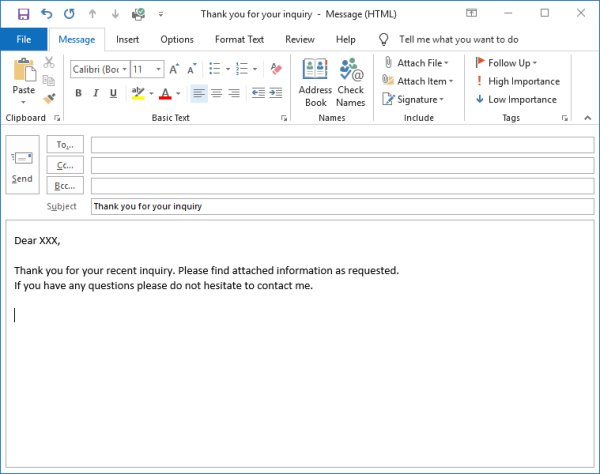
Task: Collapse the ribbon with chevron
Action: pyautogui.click(x=588, y=118)
